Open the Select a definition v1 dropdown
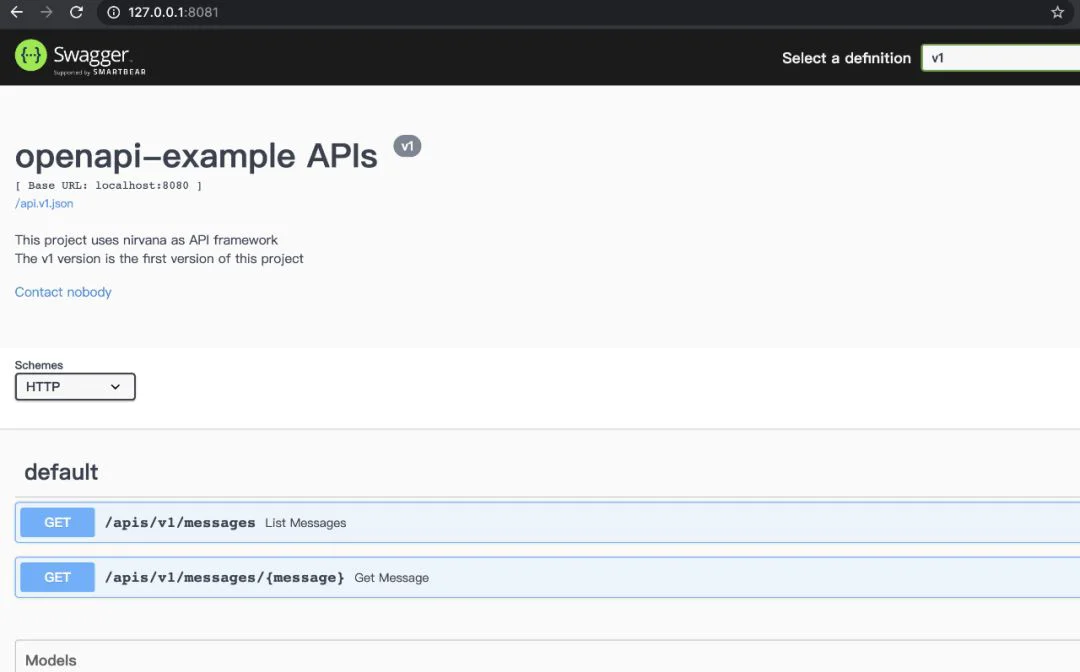1080x672 pixels. [x=1001, y=58]
